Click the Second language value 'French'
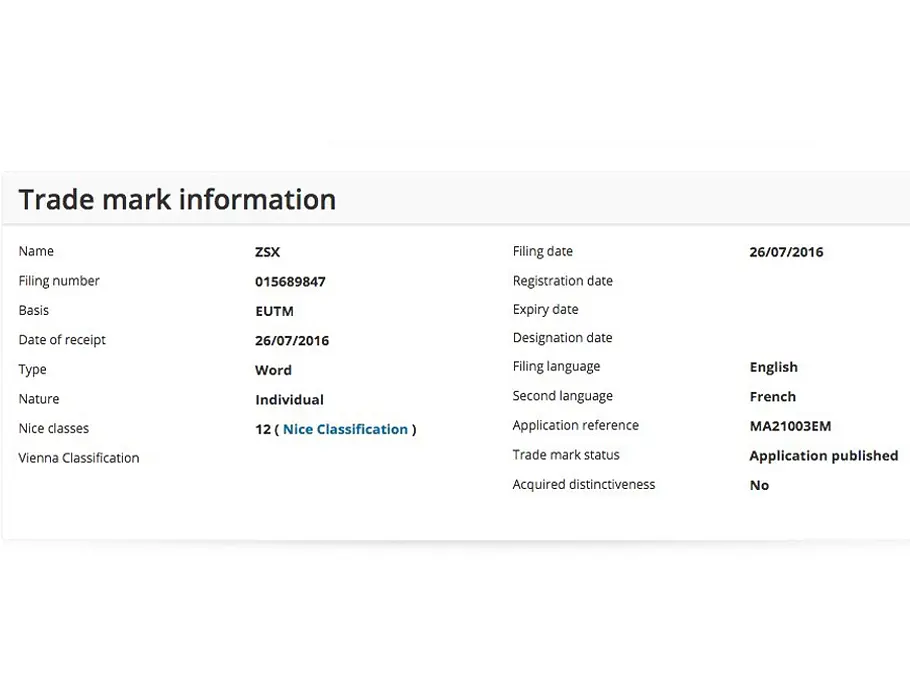 tap(773, 397)
